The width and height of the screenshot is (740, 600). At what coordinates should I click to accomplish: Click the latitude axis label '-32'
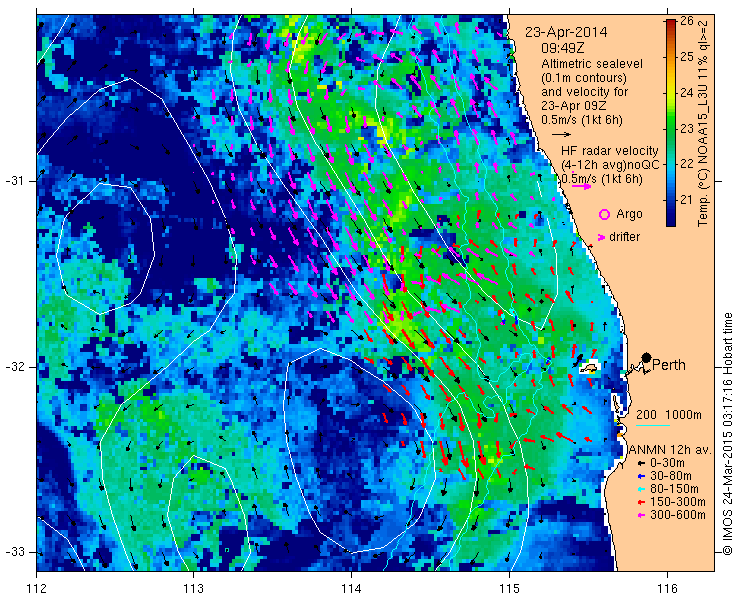coord(14,367)
